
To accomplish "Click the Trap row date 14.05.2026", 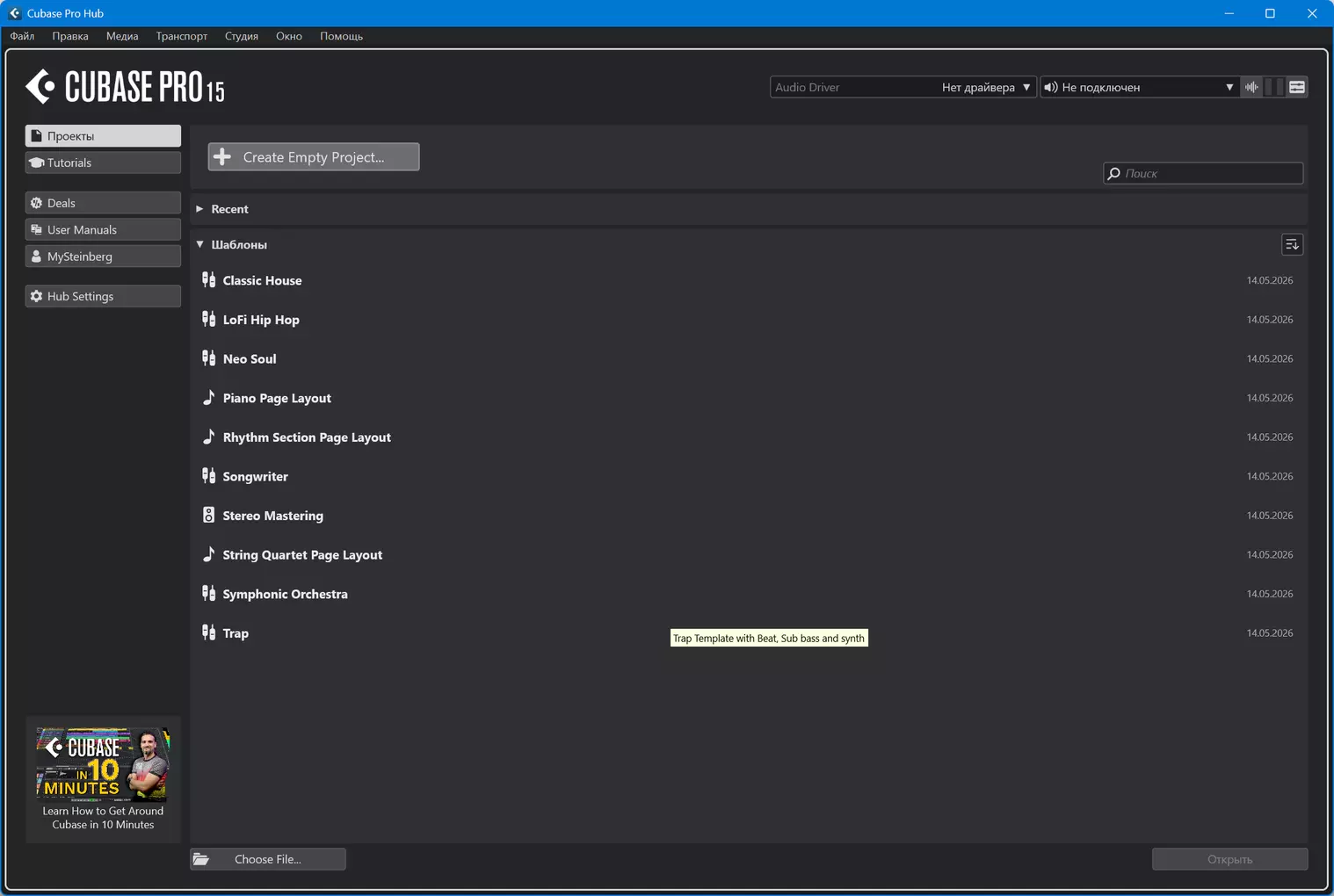I will pyautogui.click(x=1270, y=632).
